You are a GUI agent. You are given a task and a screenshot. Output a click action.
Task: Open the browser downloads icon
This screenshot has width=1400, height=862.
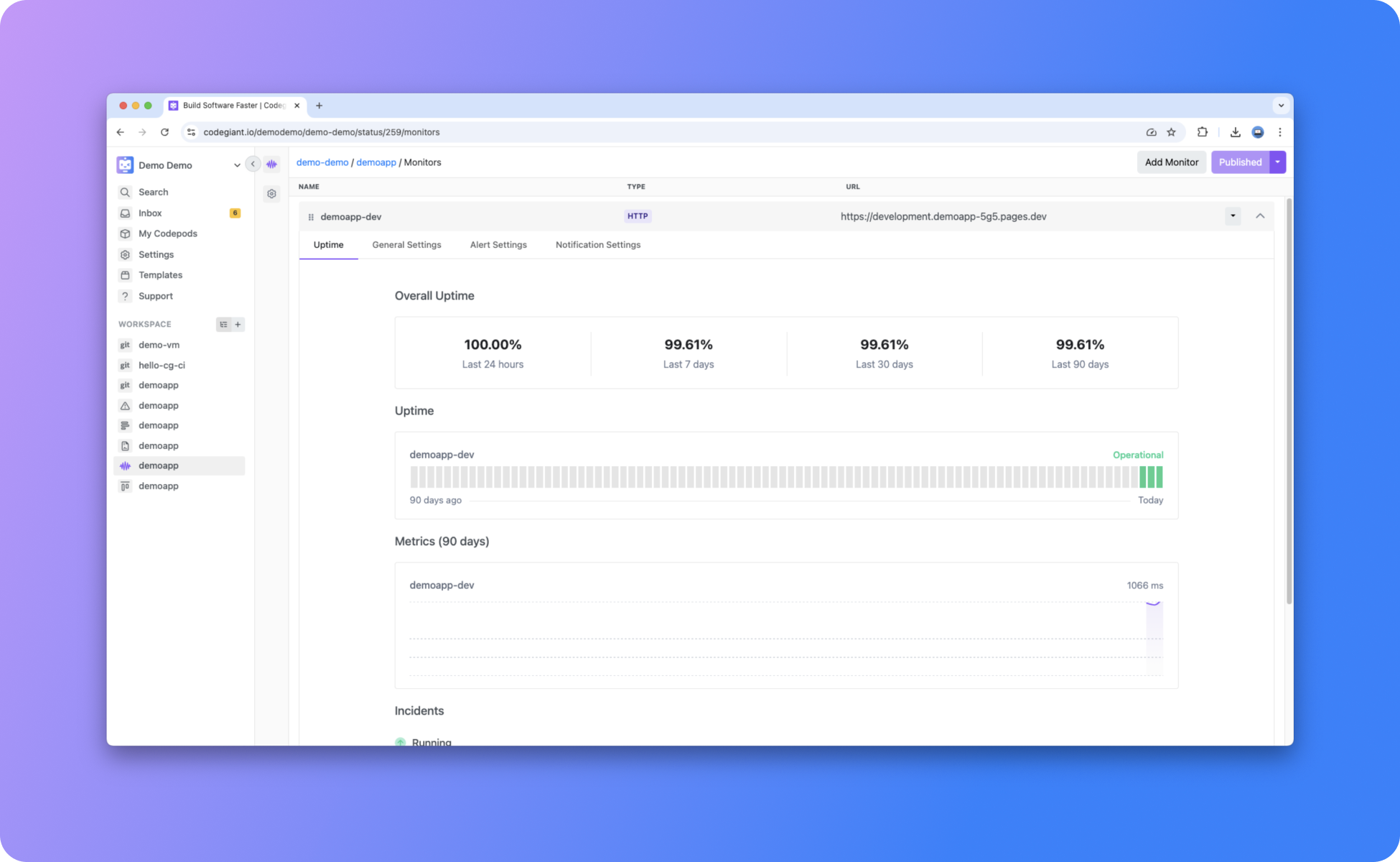(x=1235, y=132)
